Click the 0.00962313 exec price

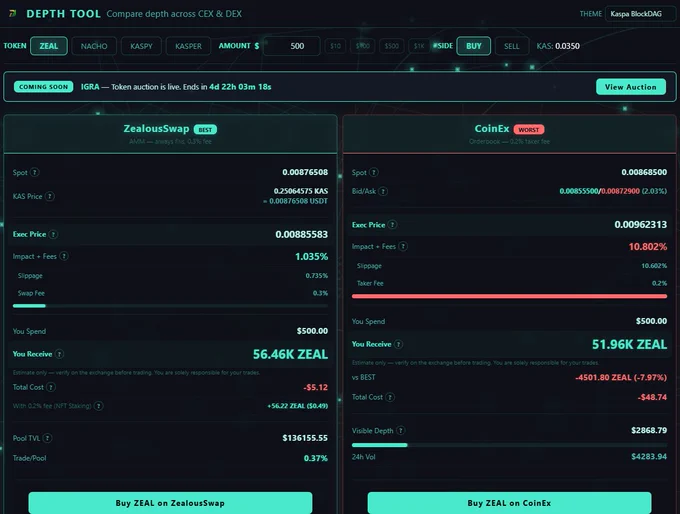tap(641, 225)
